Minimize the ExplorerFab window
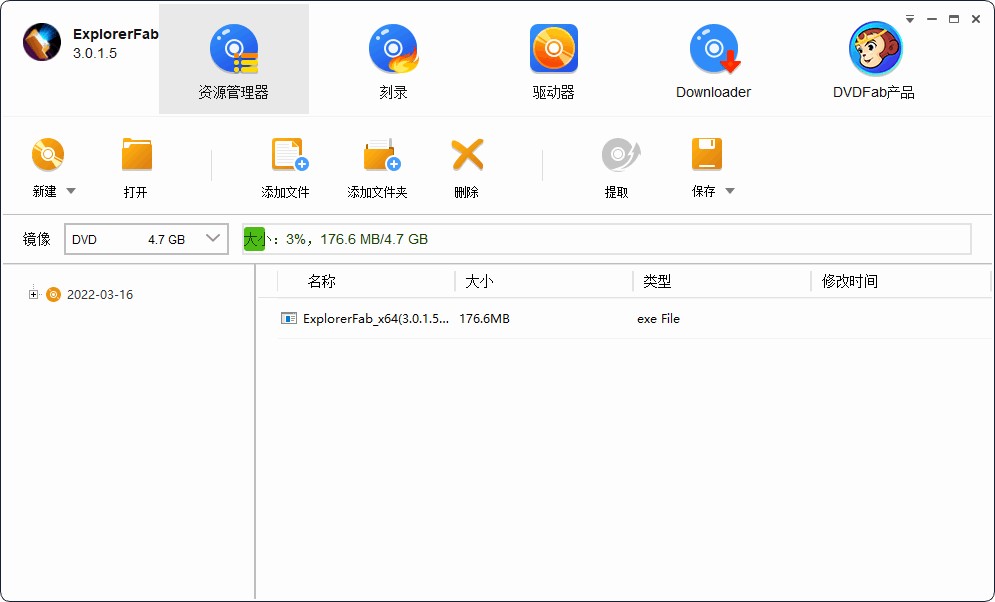 coord(932,20)
